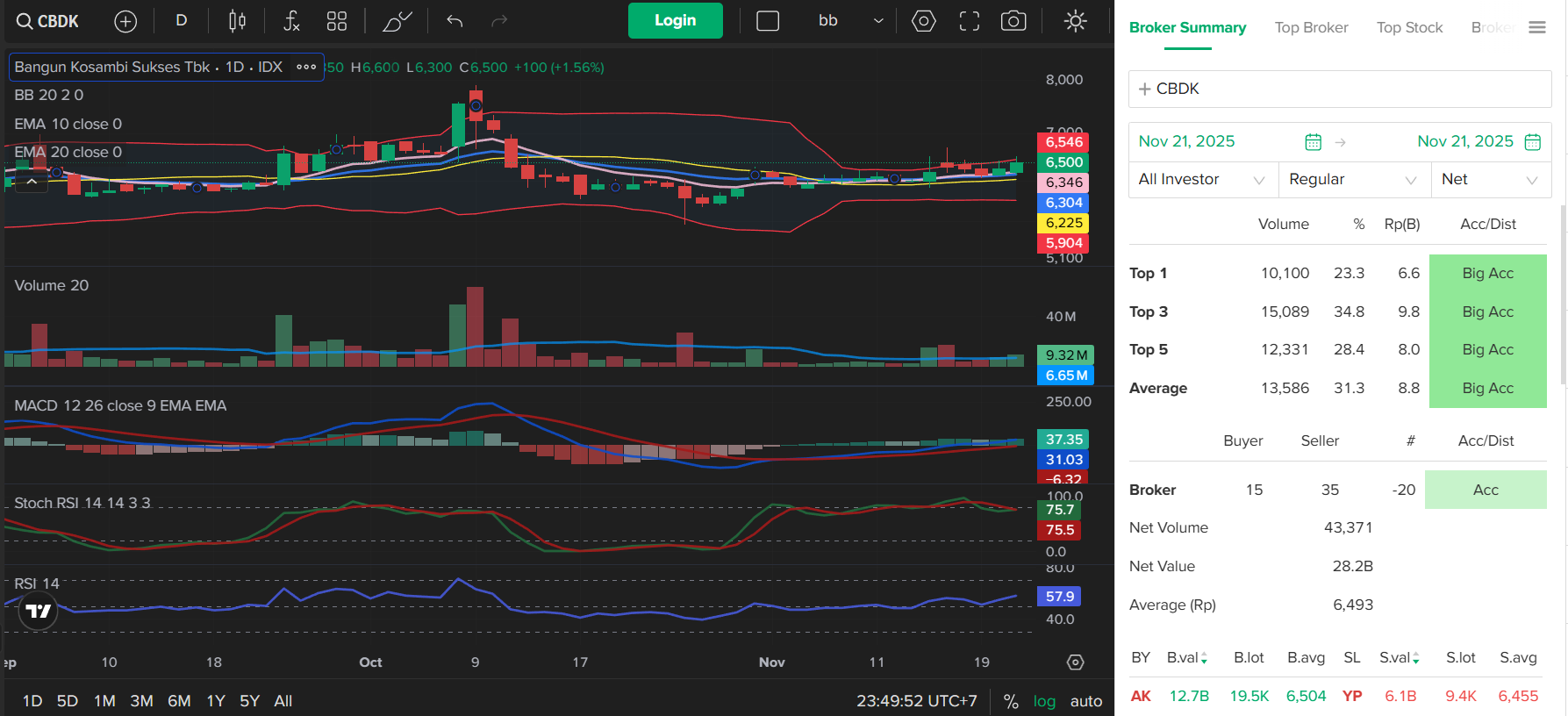
Task: Expand the All Investor dropdown
Action: click(x=1202, y=180)
